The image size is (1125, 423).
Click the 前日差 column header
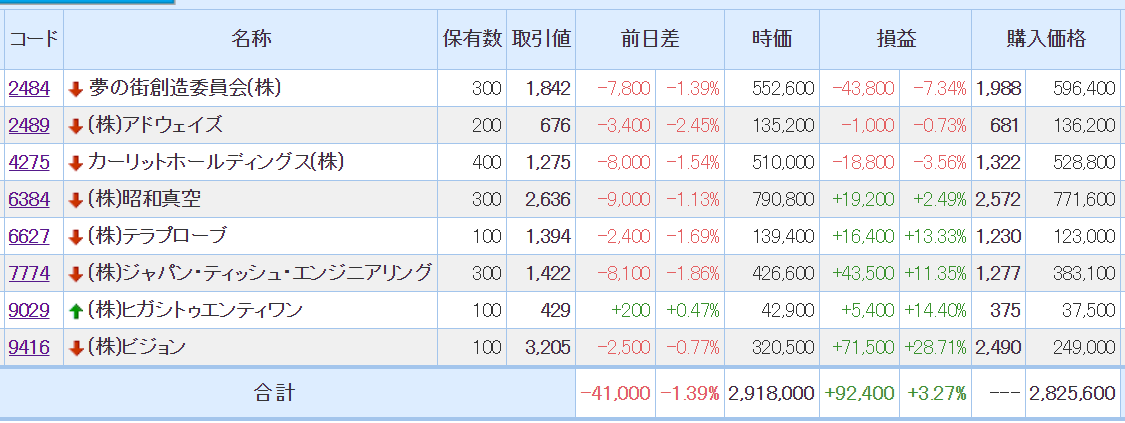coord(650,39)
